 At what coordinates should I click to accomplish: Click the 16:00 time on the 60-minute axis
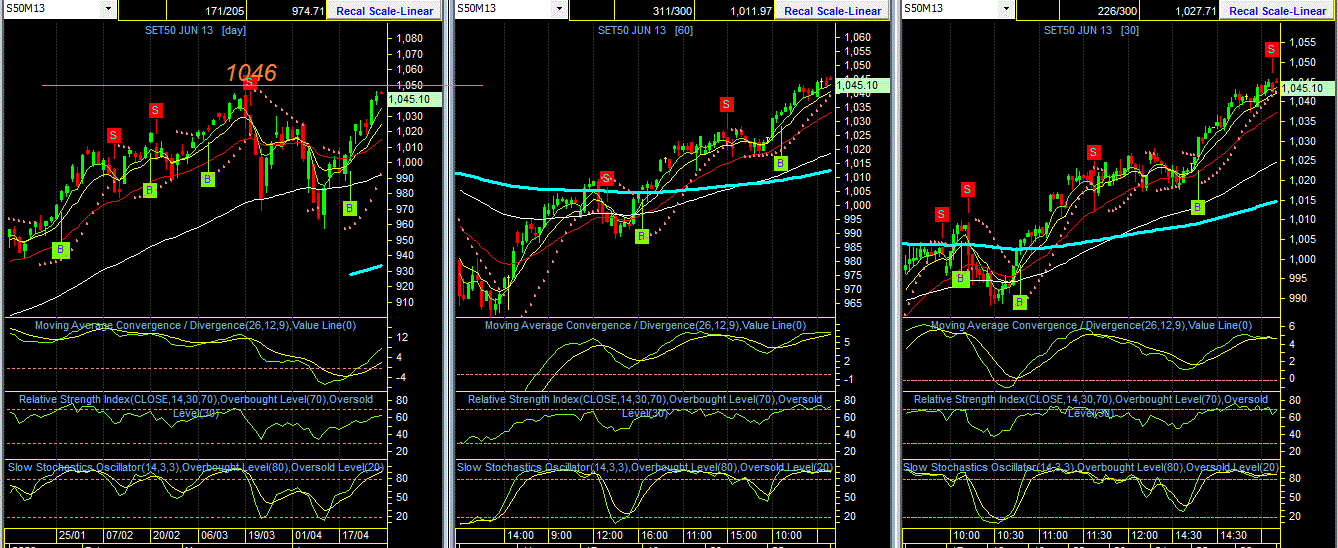coord(654,535)
